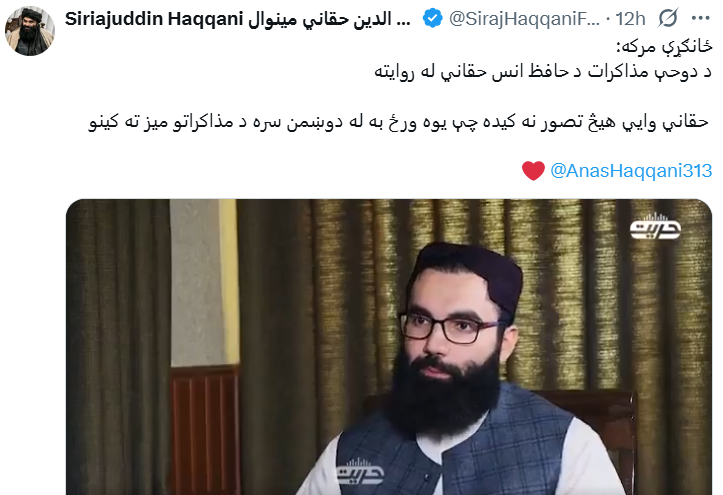Image resolution: width=723 pixels, height=495 pixels.
Task: Open the Siriajuddin Haqqani display name
Action: pyautogui.click(x=154, y=19)
